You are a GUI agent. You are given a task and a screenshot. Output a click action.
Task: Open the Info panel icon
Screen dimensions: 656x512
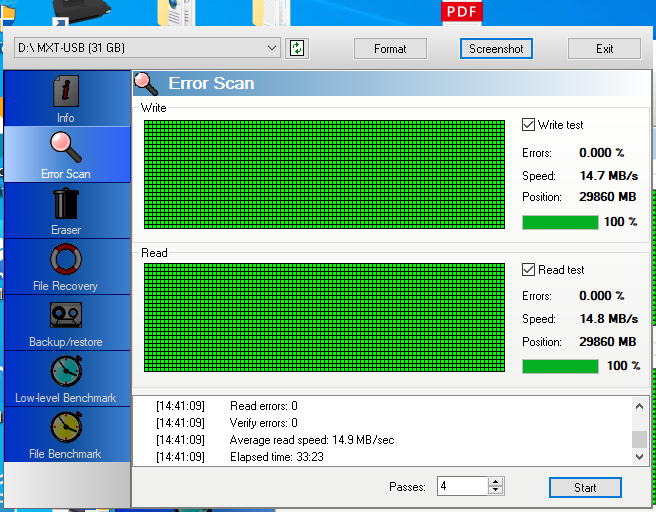[65, 93]
